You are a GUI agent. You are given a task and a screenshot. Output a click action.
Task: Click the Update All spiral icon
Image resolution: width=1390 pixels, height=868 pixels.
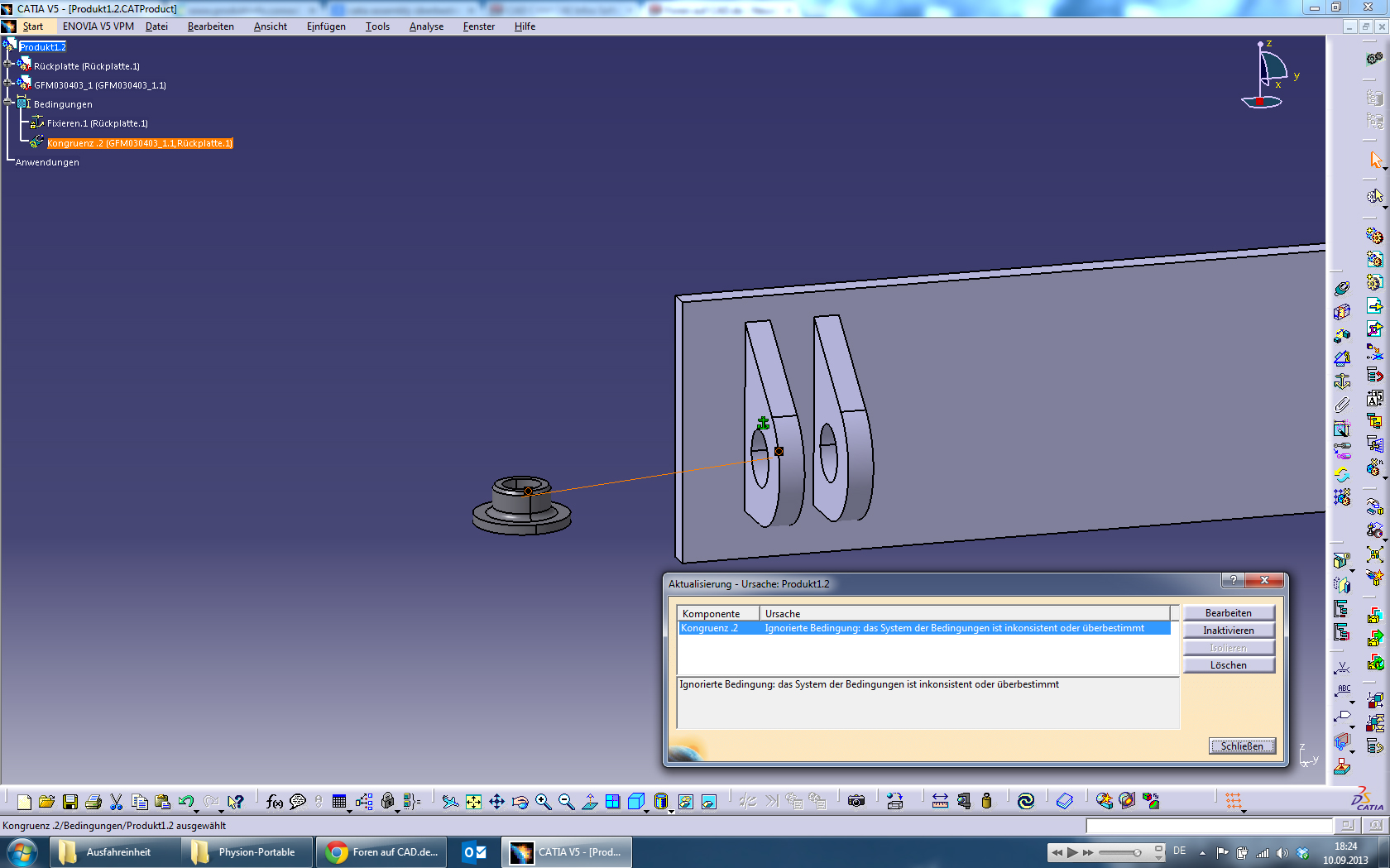click(x=1026, y=801)
